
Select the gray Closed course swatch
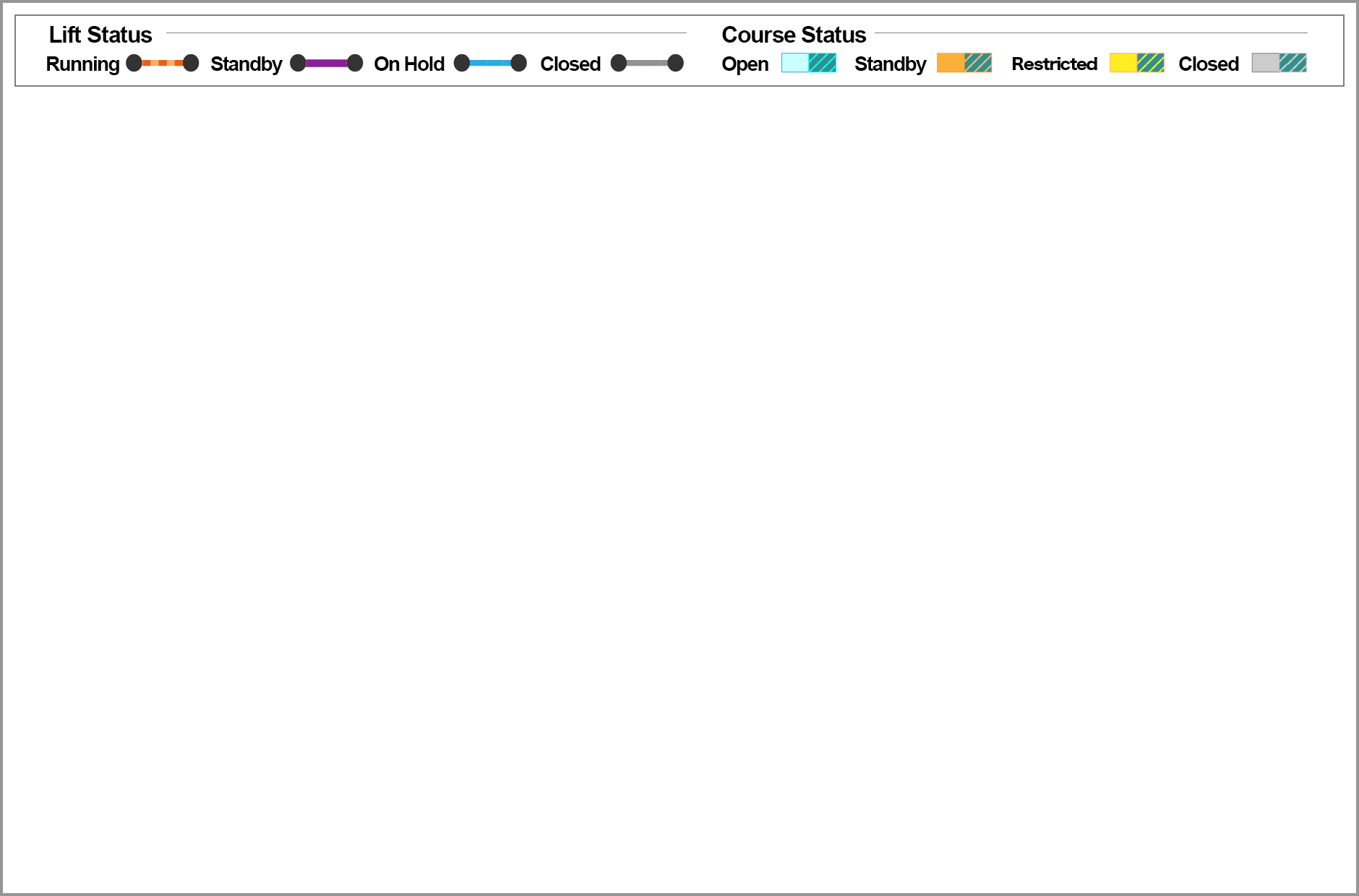(x=1279, y=63)
